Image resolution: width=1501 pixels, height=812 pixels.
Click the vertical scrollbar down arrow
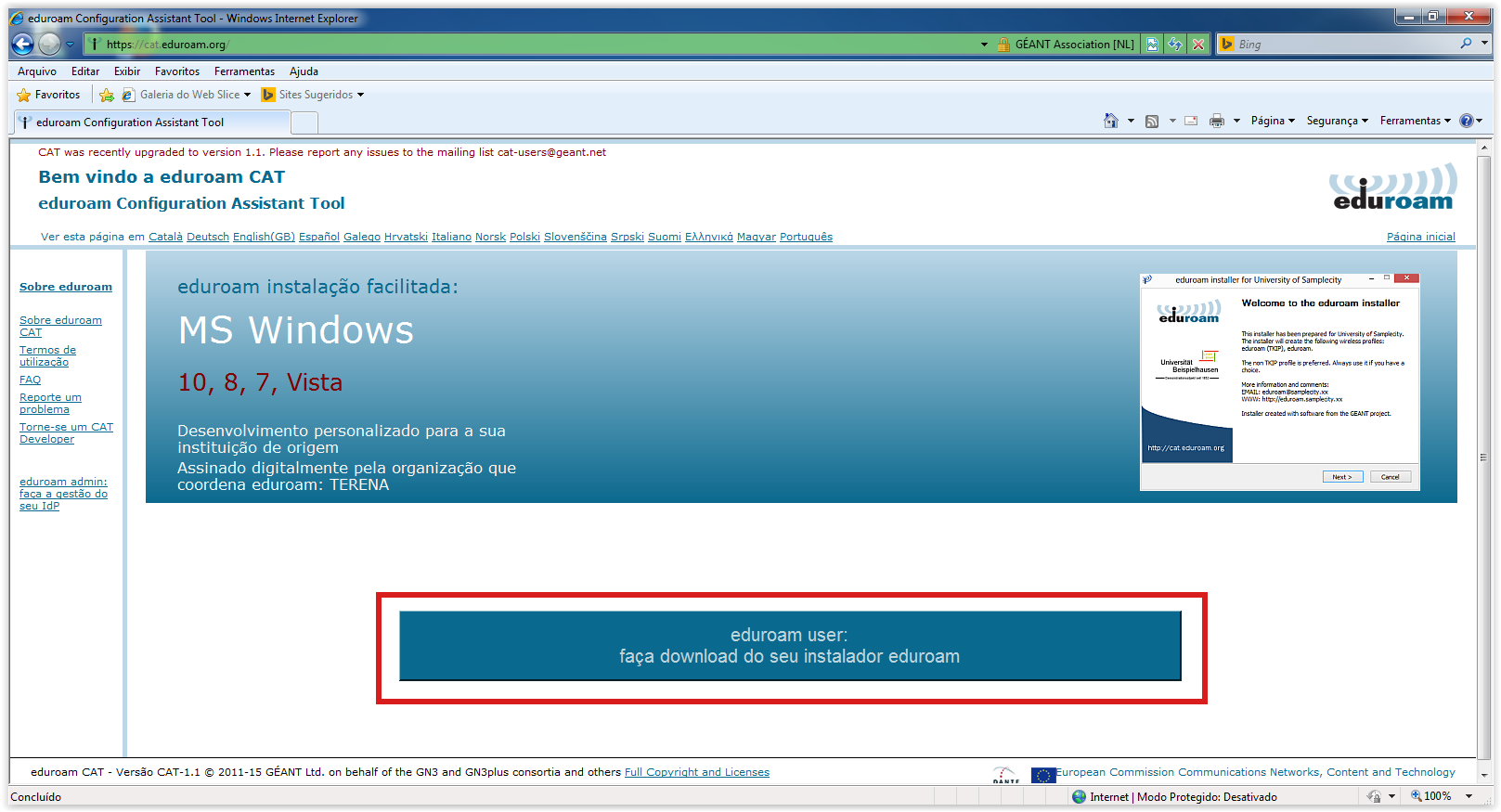coord(1485,774)
